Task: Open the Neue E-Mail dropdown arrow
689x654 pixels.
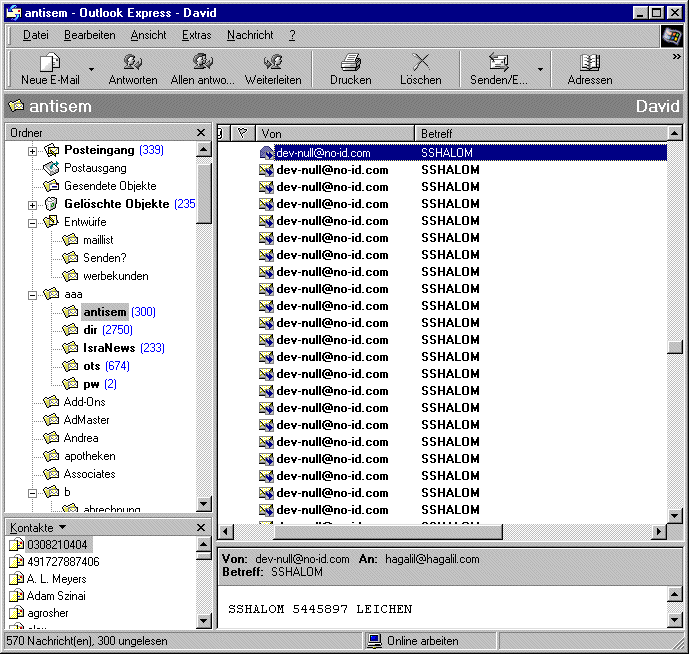Action: point(91,70)
